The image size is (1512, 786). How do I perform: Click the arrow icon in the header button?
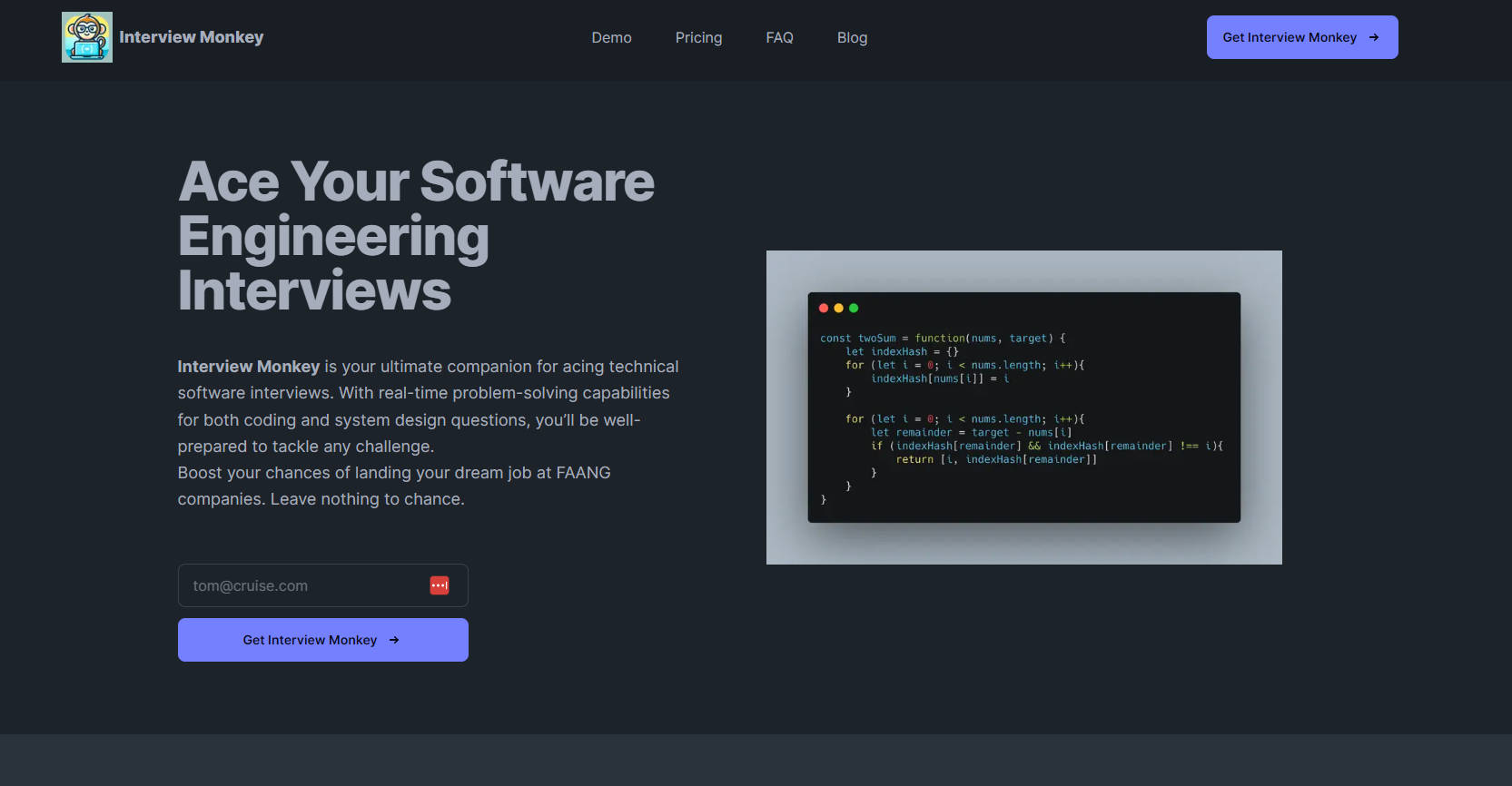(1373, 37)
